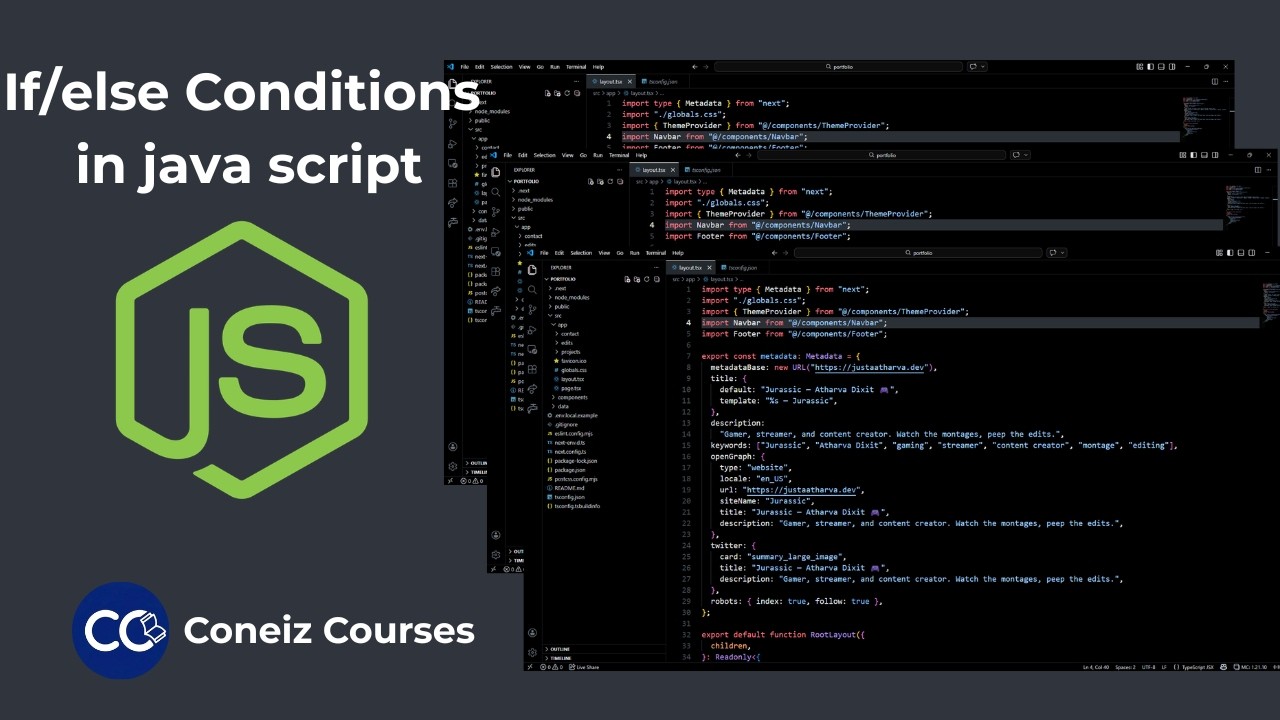Click New Folder icon in front PORTFOLIO header
The width and height of the screenshot is (1280, 720).
[x=637, y=279]
